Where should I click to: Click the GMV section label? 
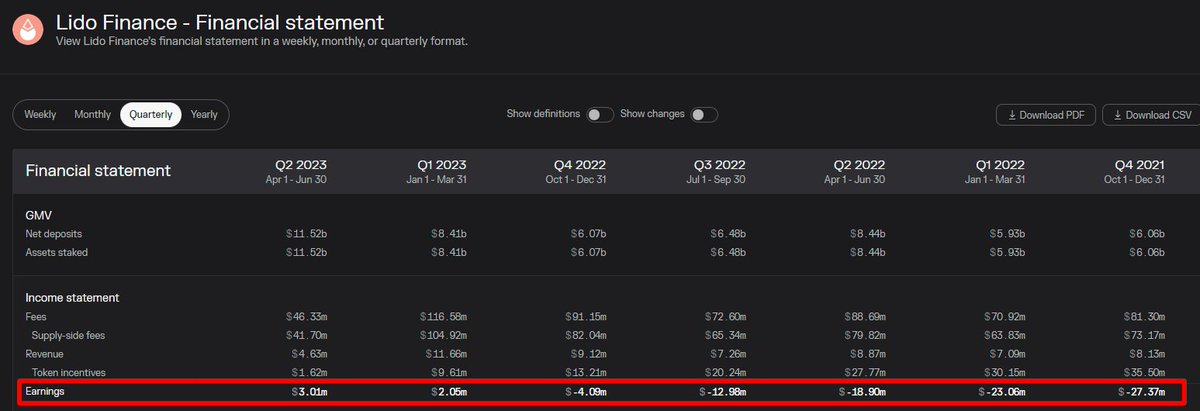point(39,214)
